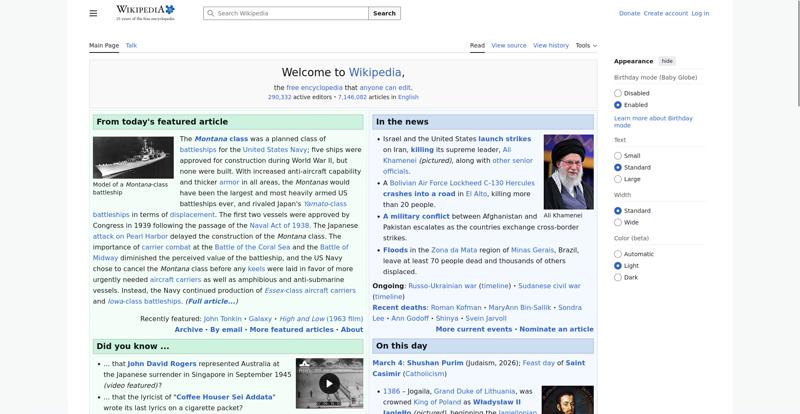Disable Birthday mode
Viewport: 800px width, 414px height.
(618, 93)
